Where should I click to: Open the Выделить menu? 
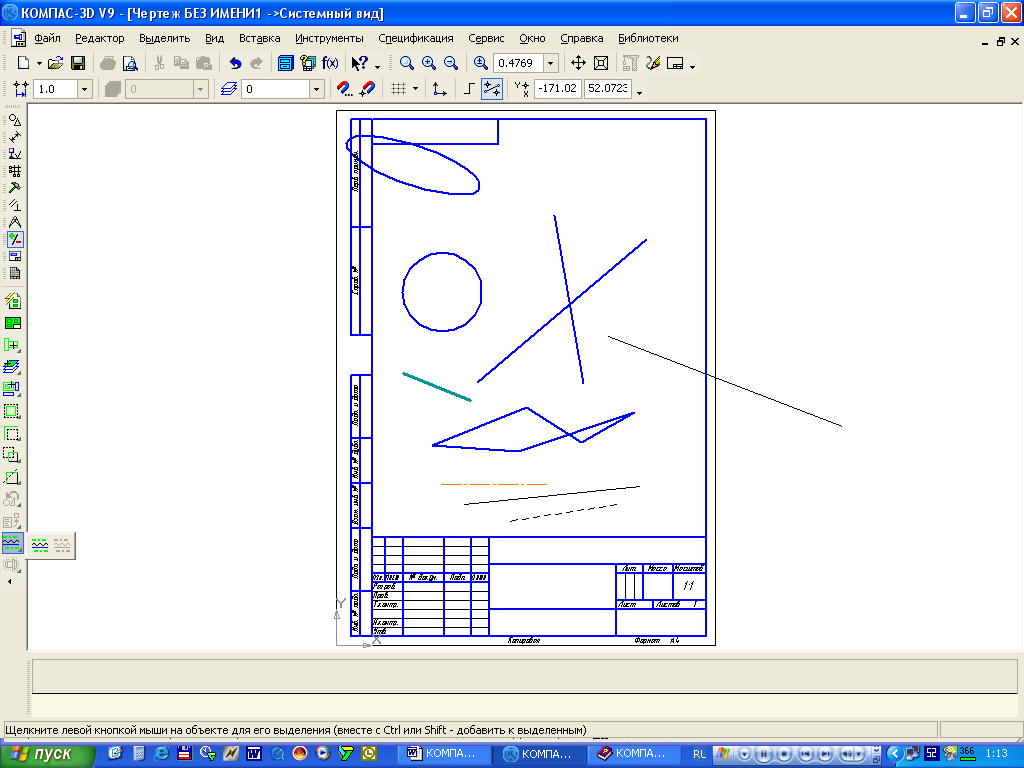[x=165, y=39]
